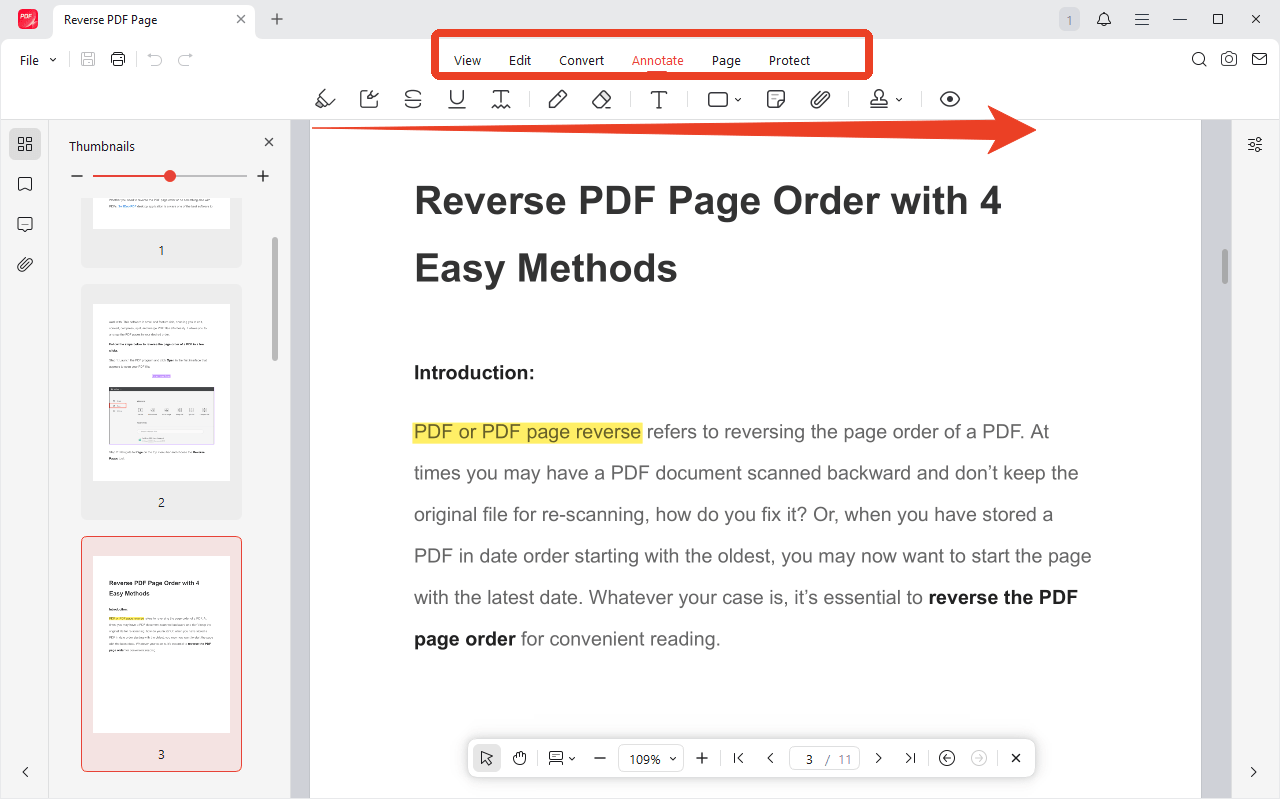Toggle the Hand pan tool
Screen dimensions: 1280x799
click(x=520, y=758)
